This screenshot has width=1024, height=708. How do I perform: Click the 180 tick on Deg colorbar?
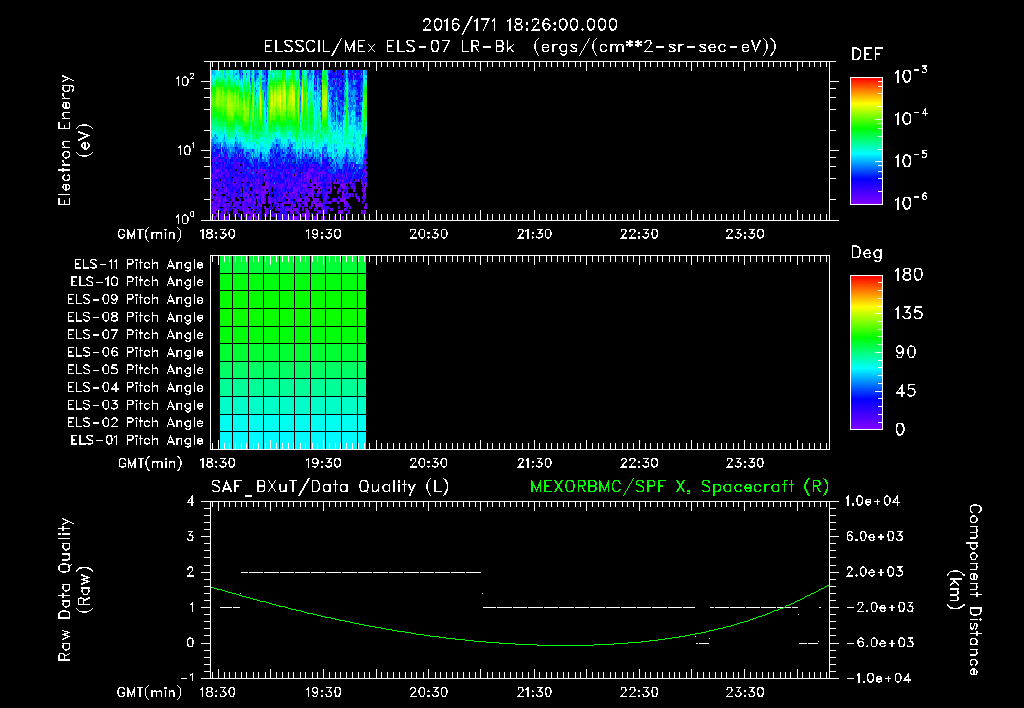pyautogui.click(x=908, y=275)
